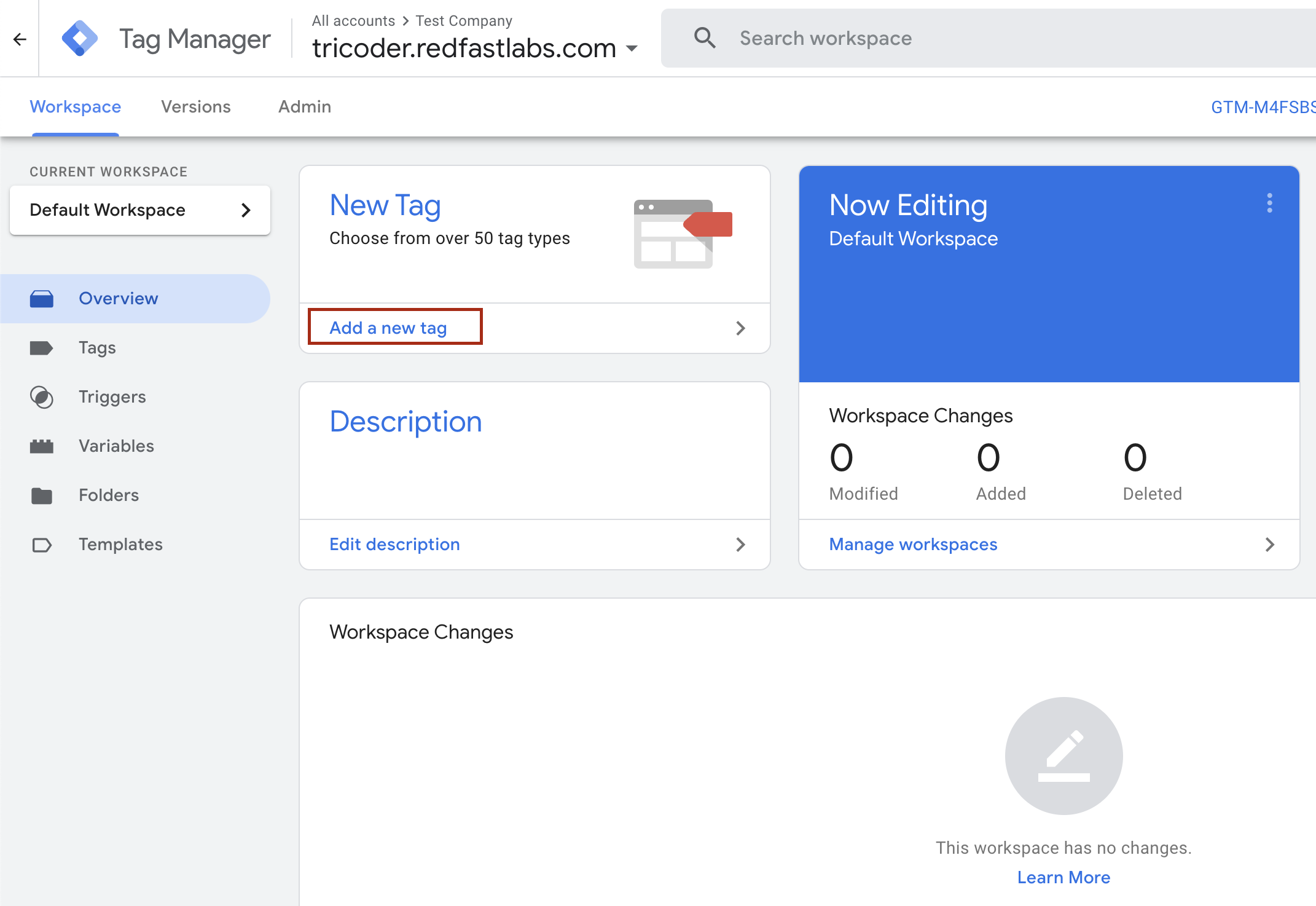The width and height of the screenshot is (1316, 906).
Task: Click the Default Workspace selector label
Action: tap(108, 210)
